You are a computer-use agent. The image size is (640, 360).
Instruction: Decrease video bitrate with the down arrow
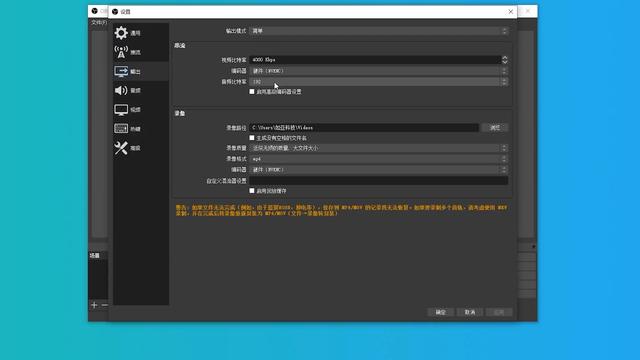tap(505, 62)
